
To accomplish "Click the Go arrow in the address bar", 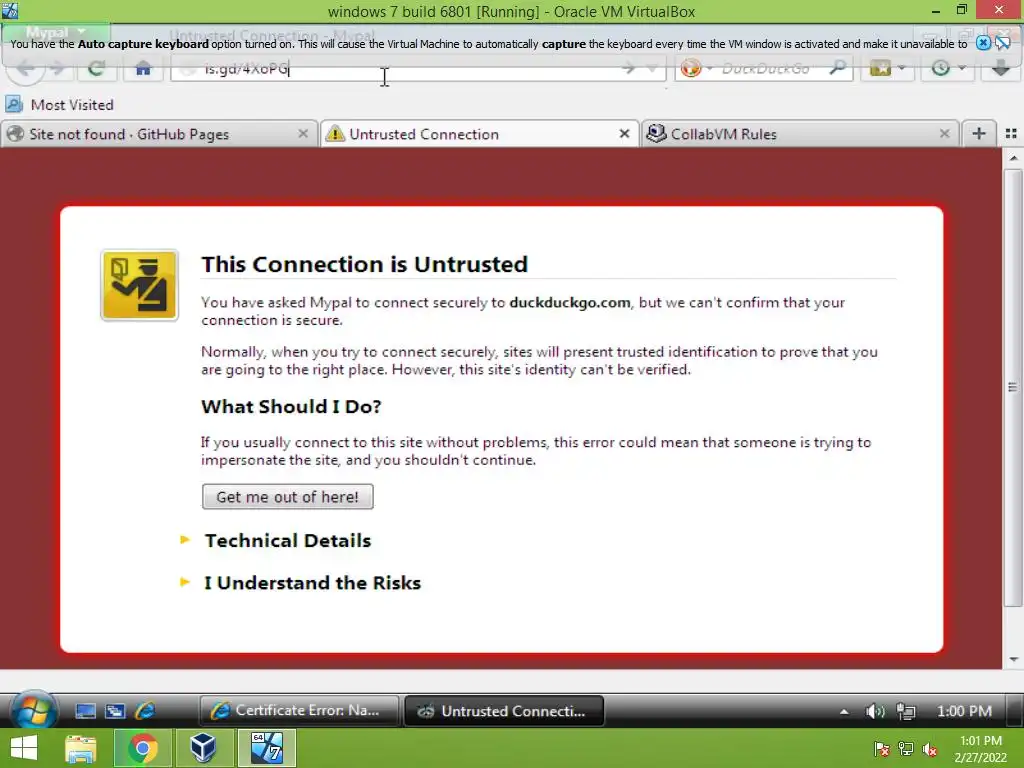I will 628,68.
